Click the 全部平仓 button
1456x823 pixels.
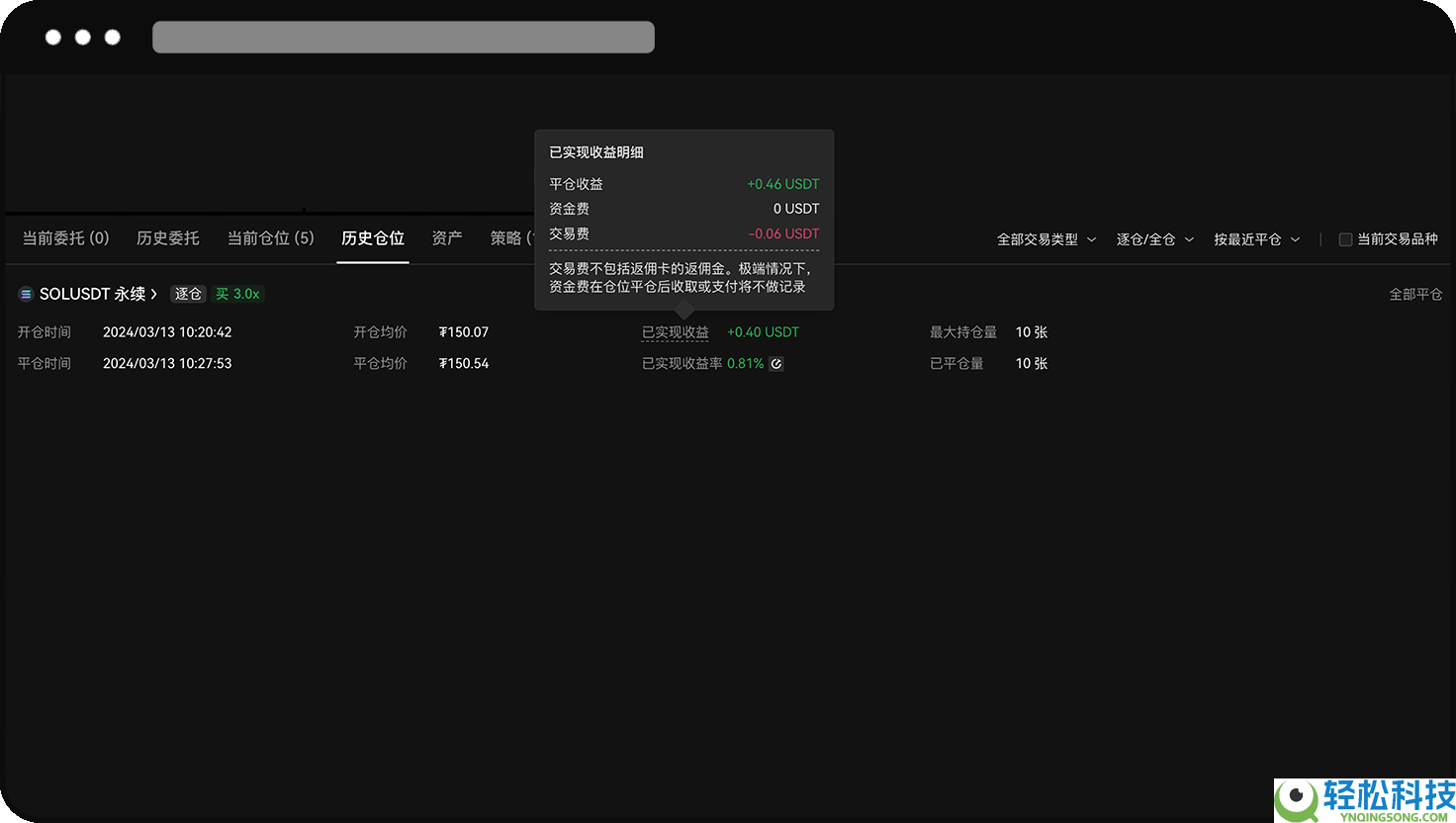[x=1415, y=294]
